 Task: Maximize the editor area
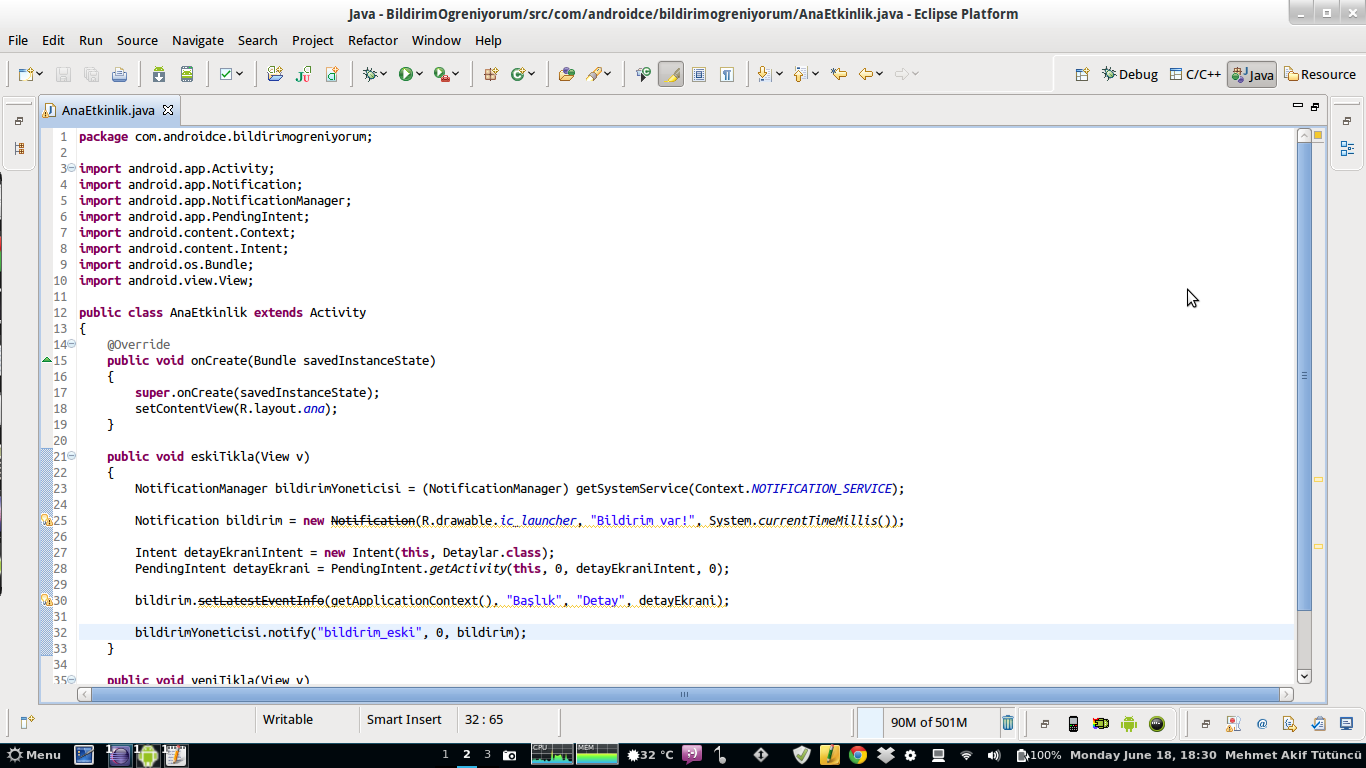click(1315, 105)
